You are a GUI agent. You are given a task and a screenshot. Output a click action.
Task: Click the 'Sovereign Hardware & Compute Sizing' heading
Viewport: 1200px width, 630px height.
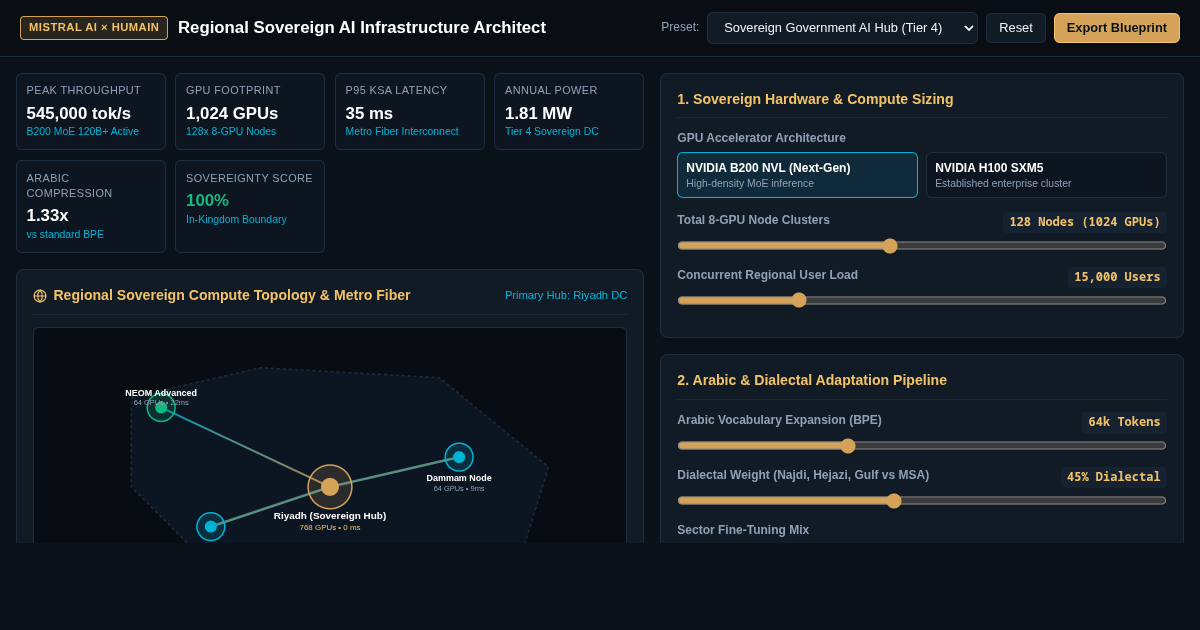tap(815, 99)
